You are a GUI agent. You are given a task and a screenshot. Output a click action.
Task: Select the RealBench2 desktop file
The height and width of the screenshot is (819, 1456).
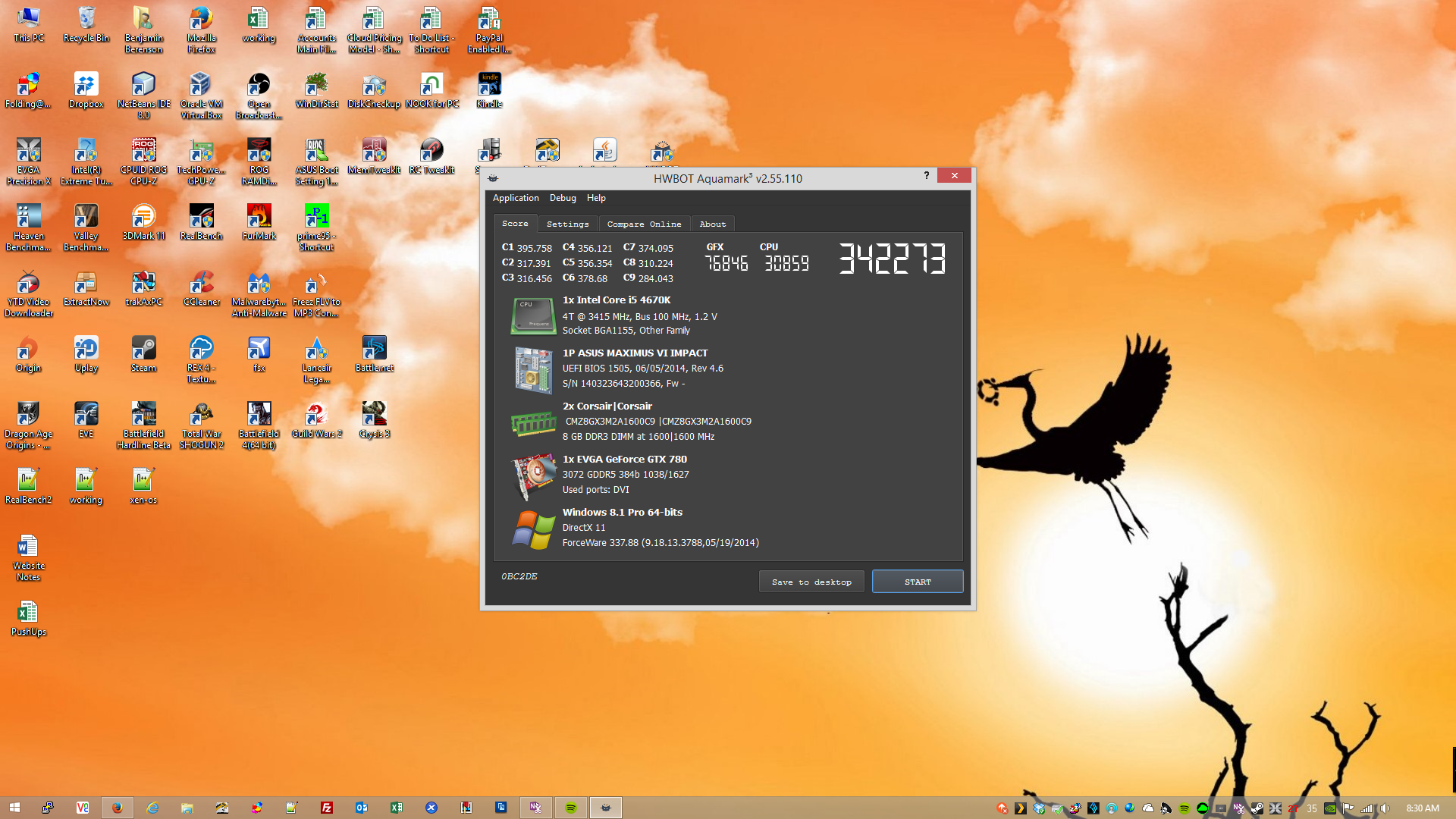point(29,486)
